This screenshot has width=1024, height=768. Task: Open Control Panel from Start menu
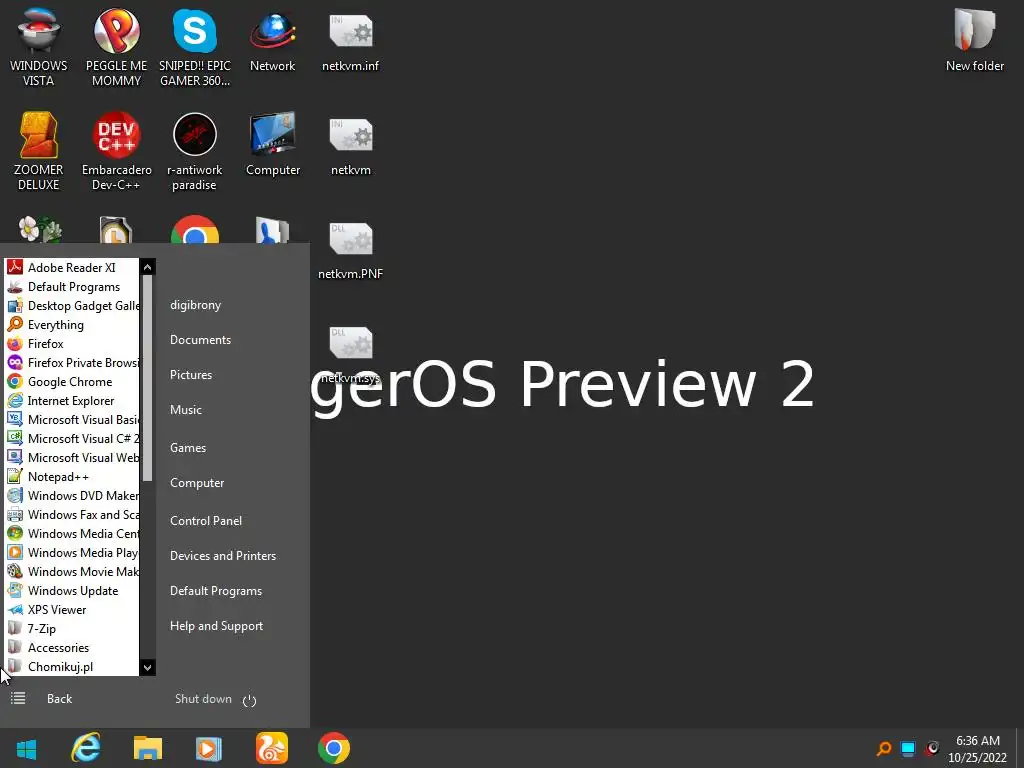[206, 520]
